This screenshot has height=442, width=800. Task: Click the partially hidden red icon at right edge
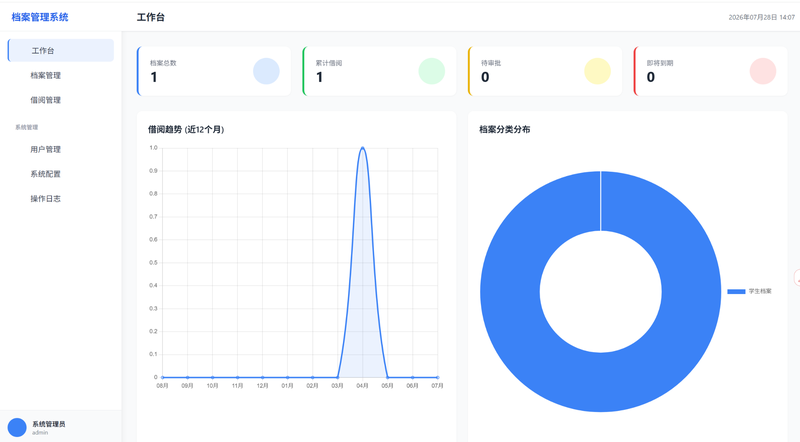pos(796,278)
